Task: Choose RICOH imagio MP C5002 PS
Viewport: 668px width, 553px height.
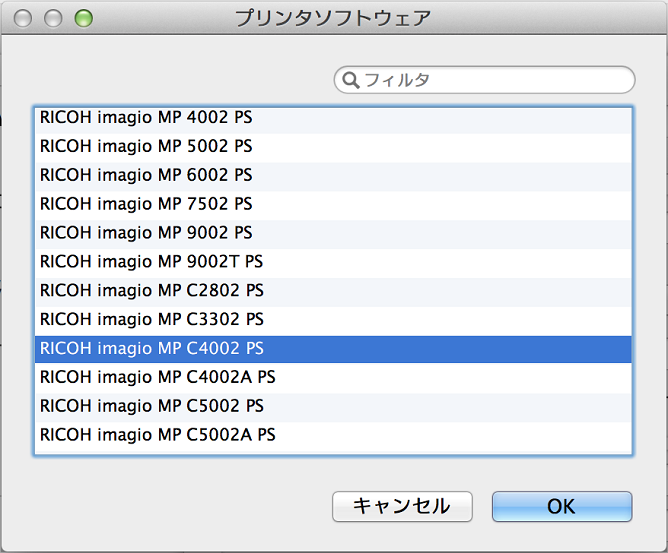Action: click(151, 407)
